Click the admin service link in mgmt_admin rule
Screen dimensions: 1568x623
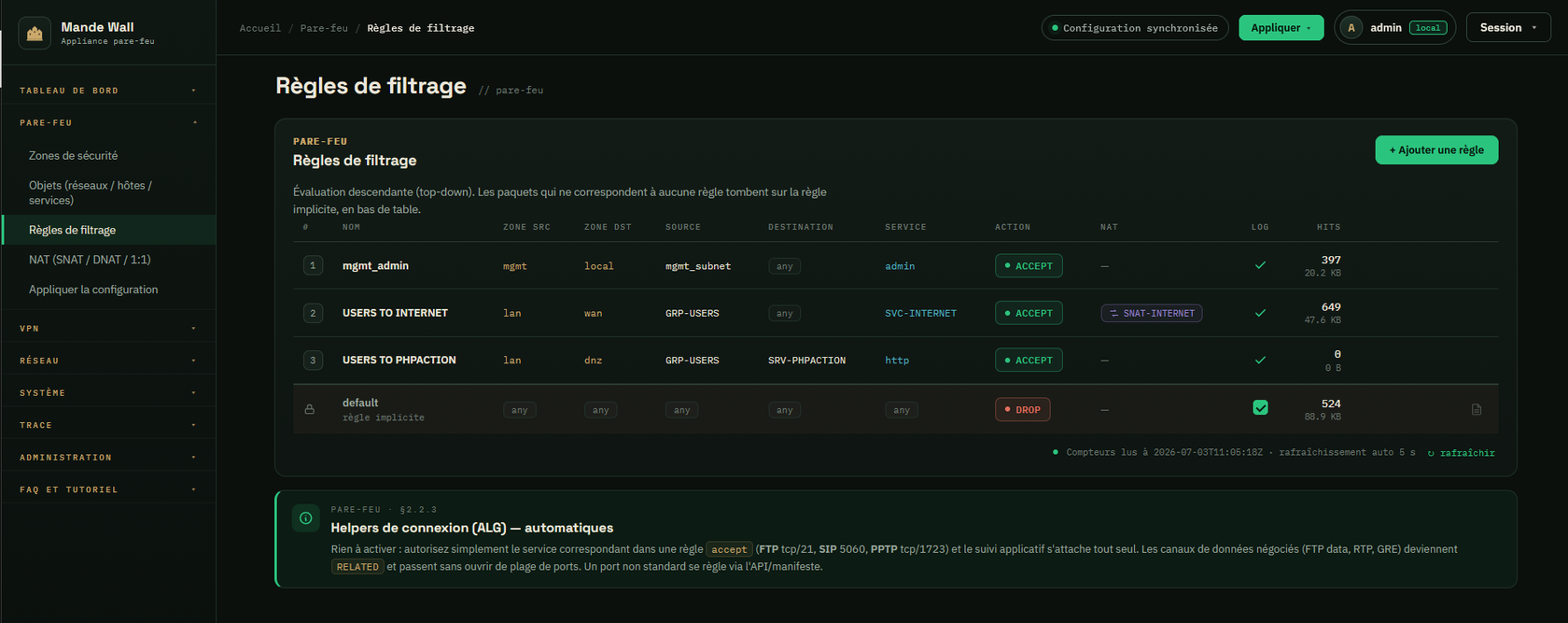(x=900, y=266)
